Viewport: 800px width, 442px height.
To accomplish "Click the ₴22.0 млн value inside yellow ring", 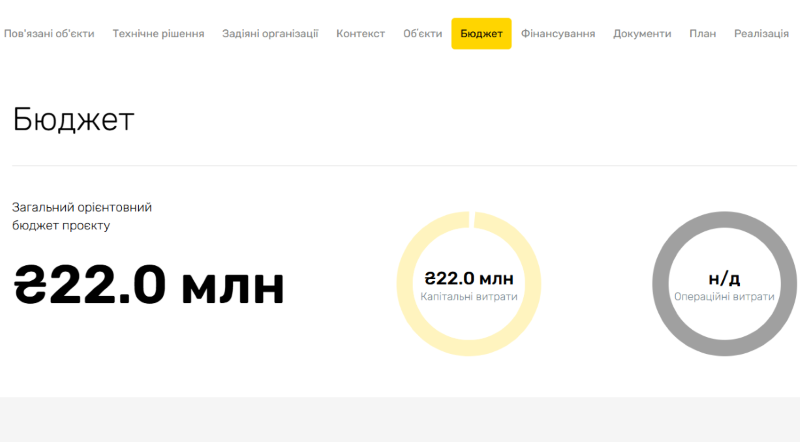I will [469, 279].
